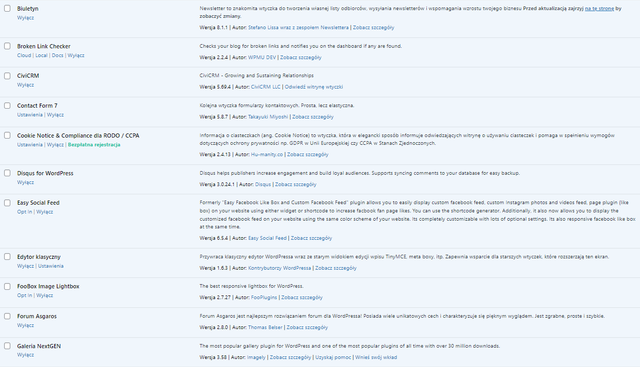Image resolution: width=640 pixels, height=367 pixels.
Task: Open Imagely author link
Action: [256, 358]
